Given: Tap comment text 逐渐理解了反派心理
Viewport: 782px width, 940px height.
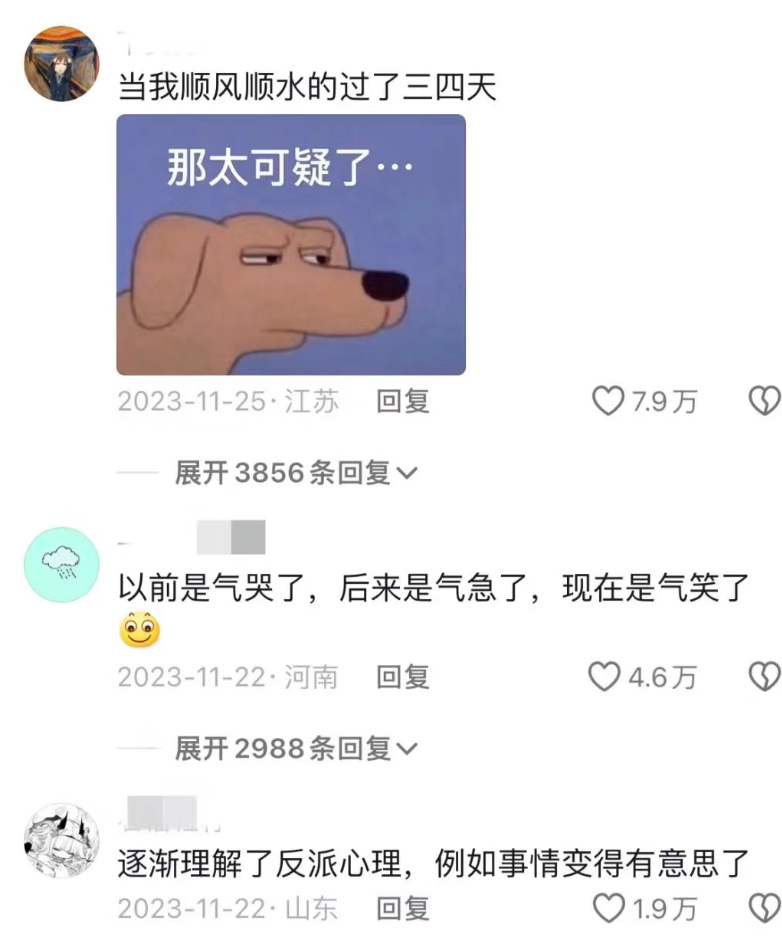Looking at the screenshot, I should coord(259,864).
